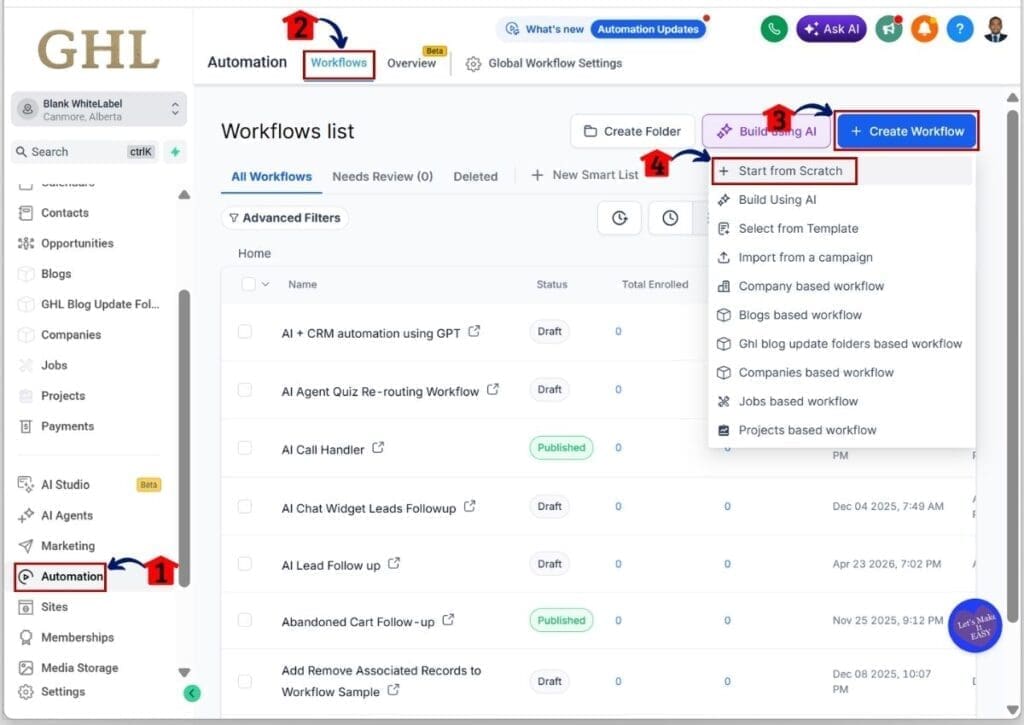1024x725 pixels.
Task: Open the Ask AI button
Action: click(x=831, y=29)
